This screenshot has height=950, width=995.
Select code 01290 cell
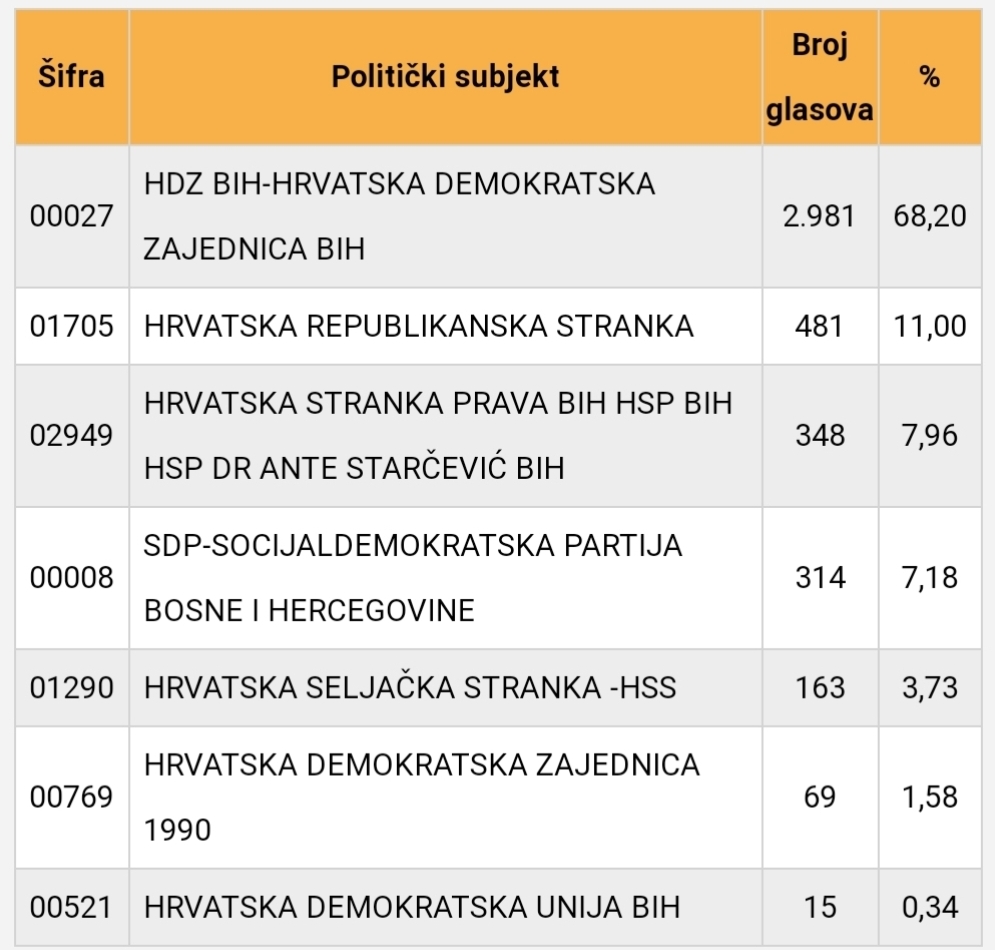[x=72, y=688]
